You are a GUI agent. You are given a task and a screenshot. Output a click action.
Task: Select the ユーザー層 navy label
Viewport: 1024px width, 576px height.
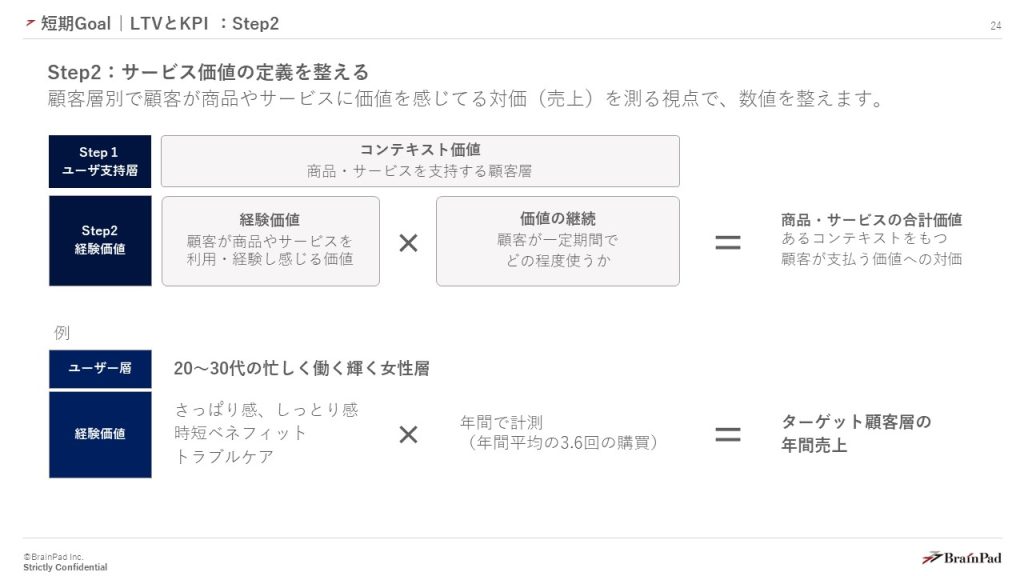(100, 369)
